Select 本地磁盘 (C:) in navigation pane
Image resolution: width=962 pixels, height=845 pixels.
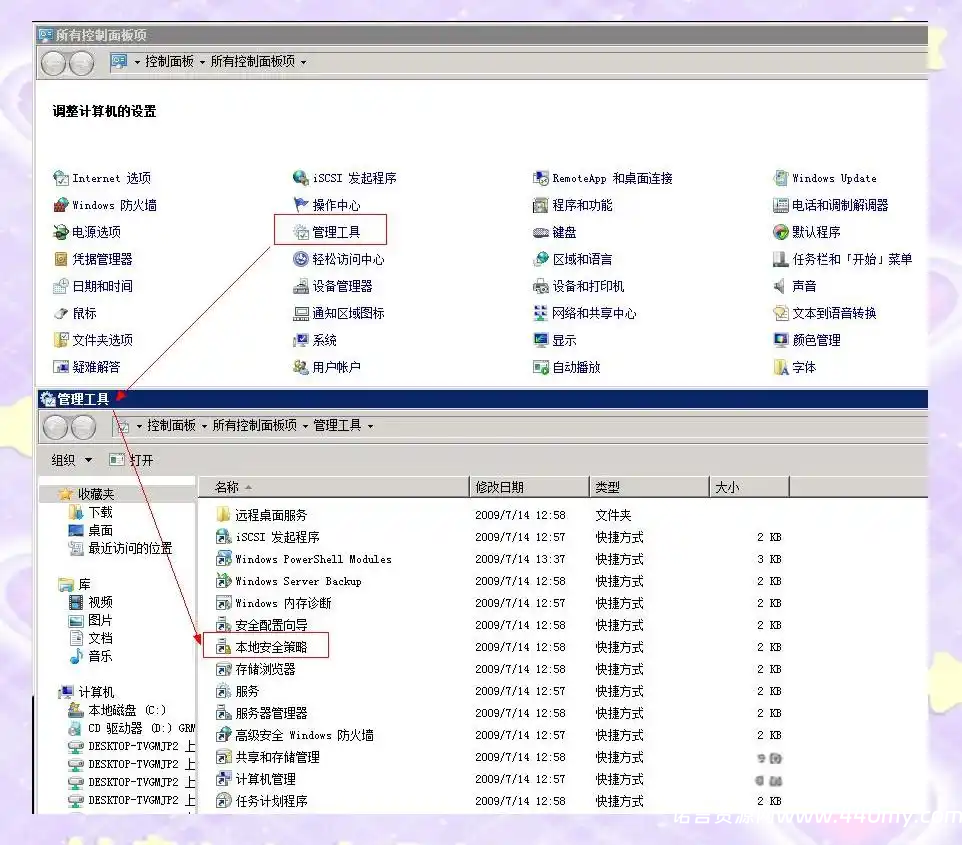coord(117,711)
